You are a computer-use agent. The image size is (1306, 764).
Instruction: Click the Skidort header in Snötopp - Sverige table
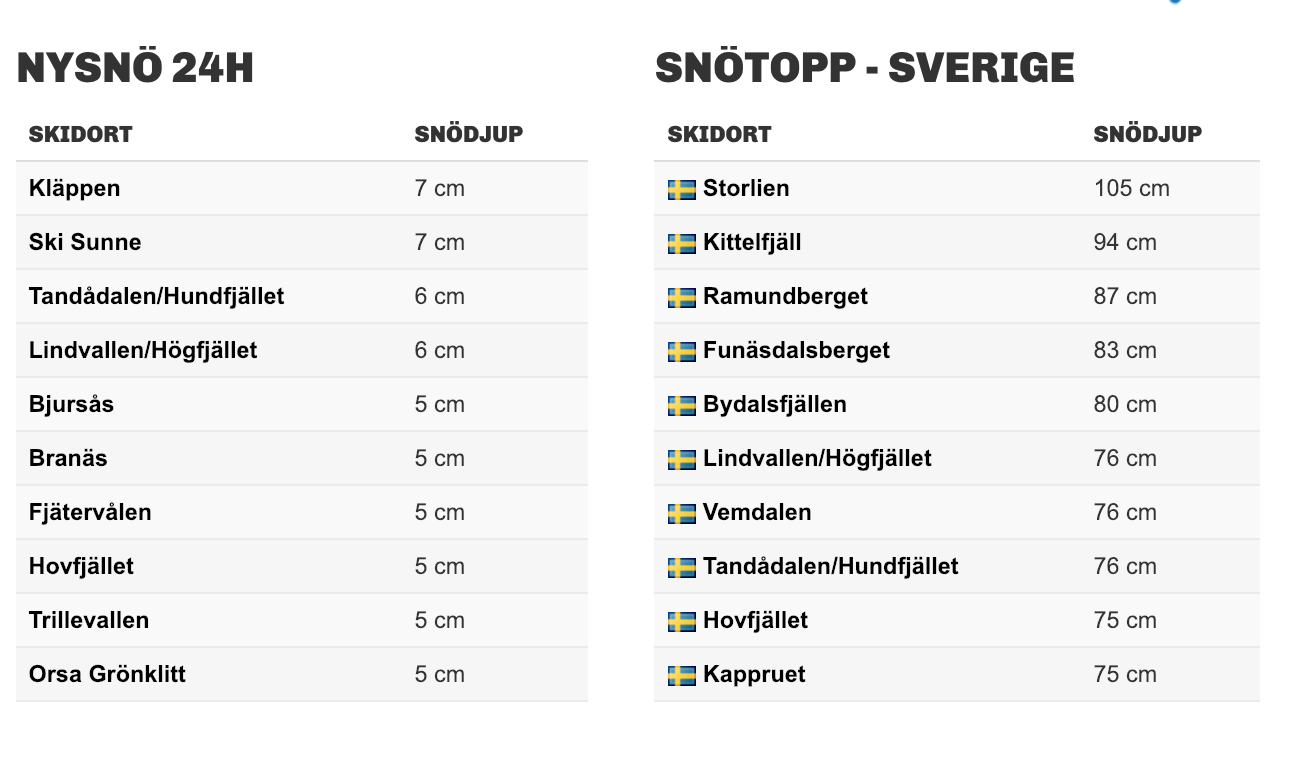point(719,134)
